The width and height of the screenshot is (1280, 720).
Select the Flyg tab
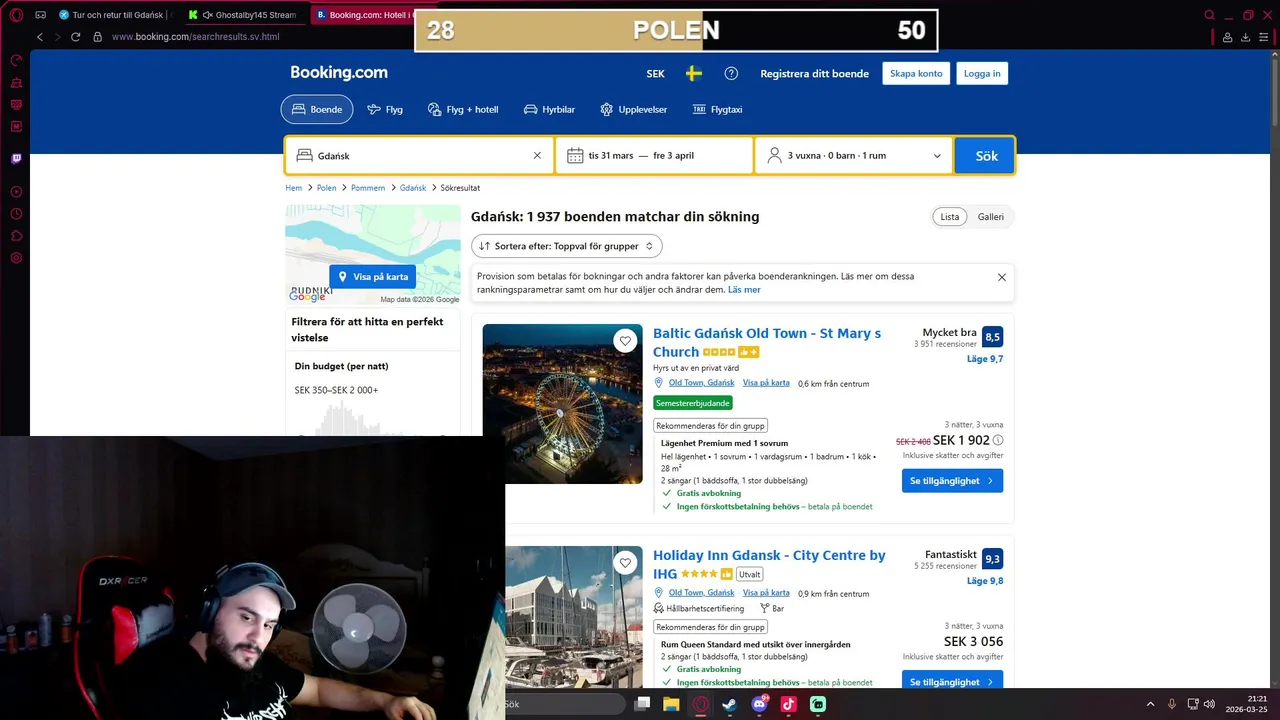[x=385, y=109]
